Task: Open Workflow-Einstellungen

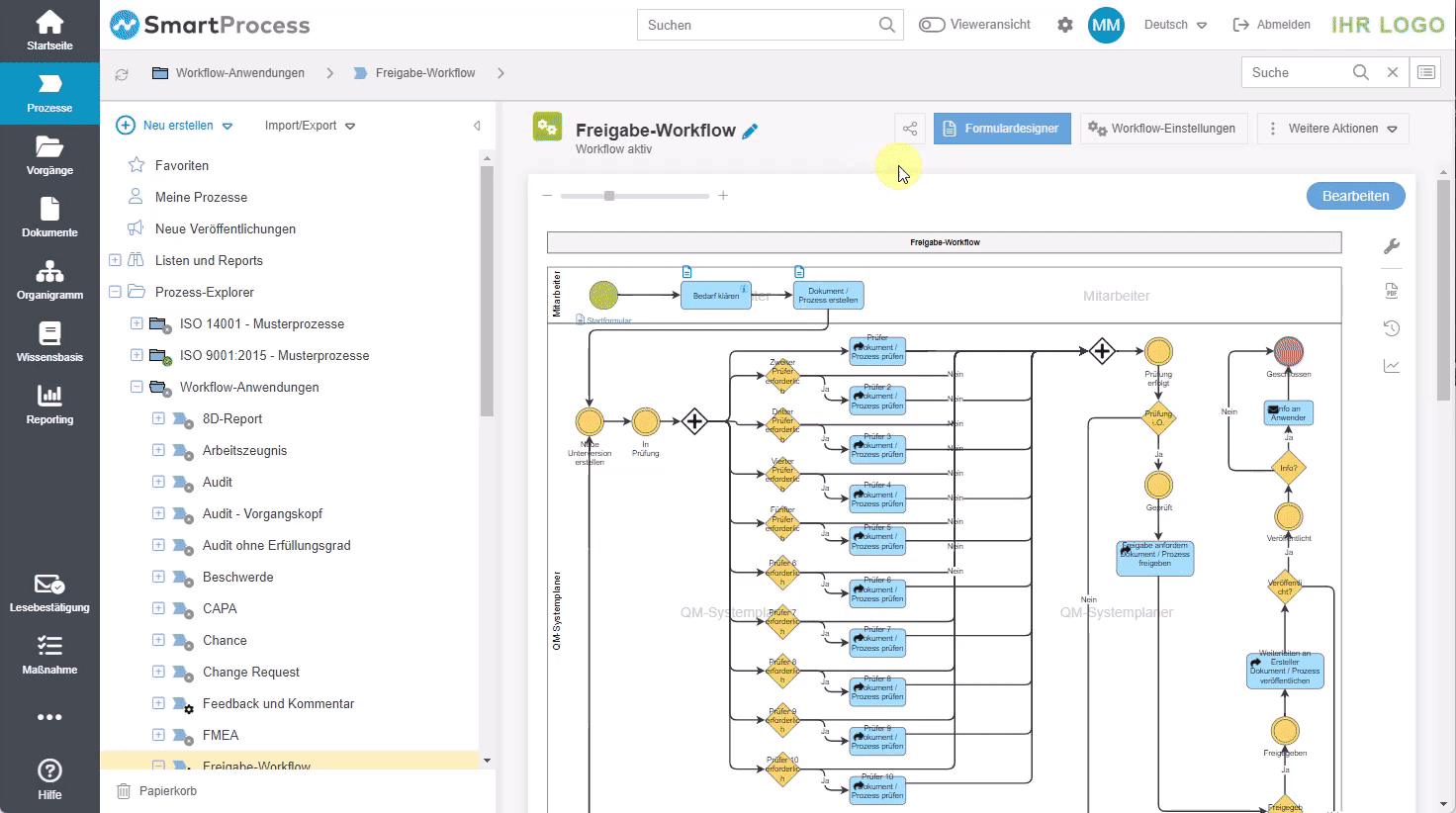Action: coord(1162,129)
